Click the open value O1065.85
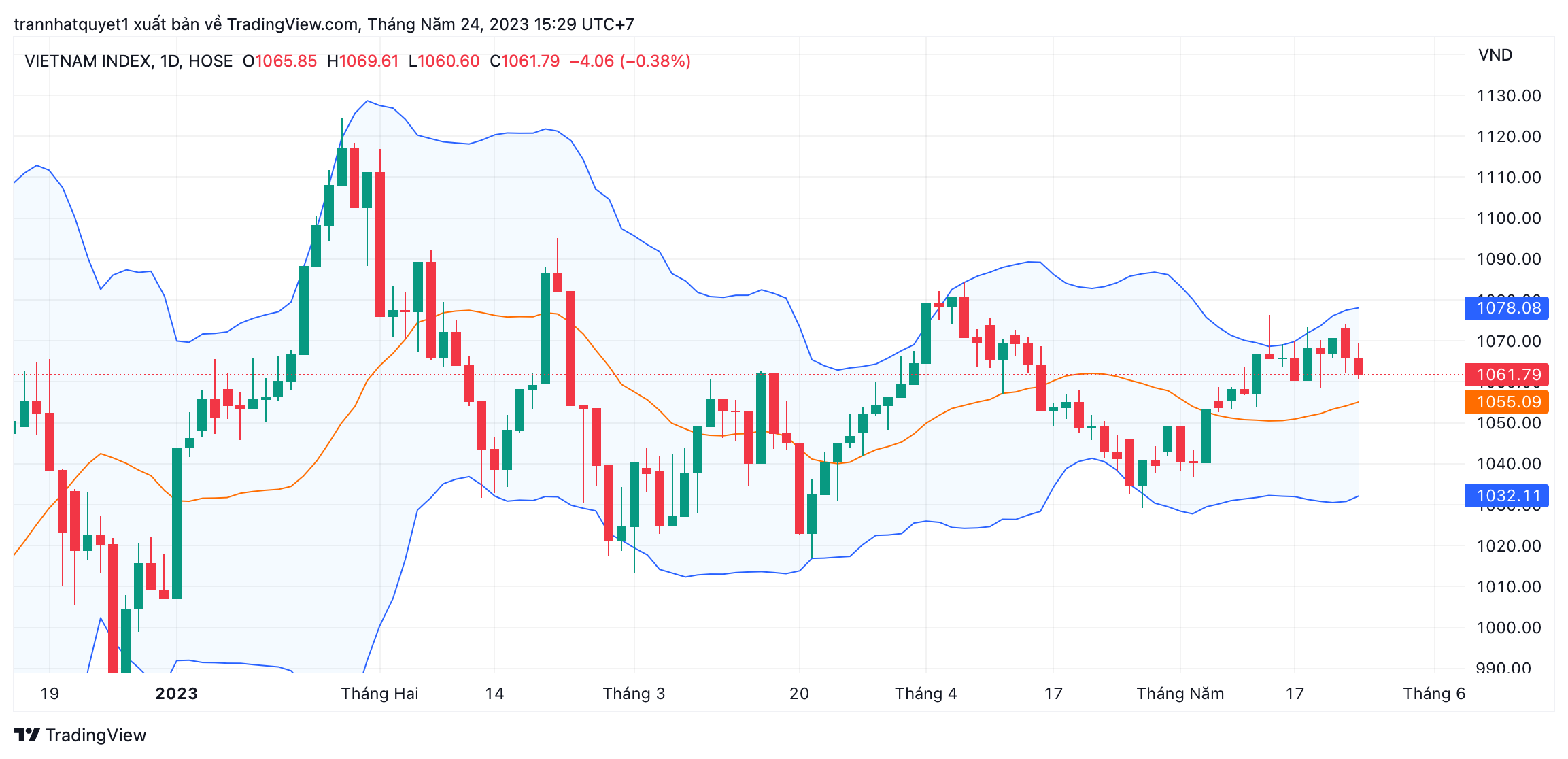Screen dimensions: 1568x759 coord(279,61)
